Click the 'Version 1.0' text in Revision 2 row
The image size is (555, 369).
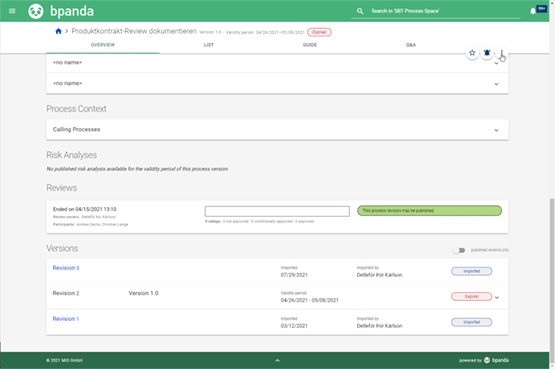click(x=143, y=293)
